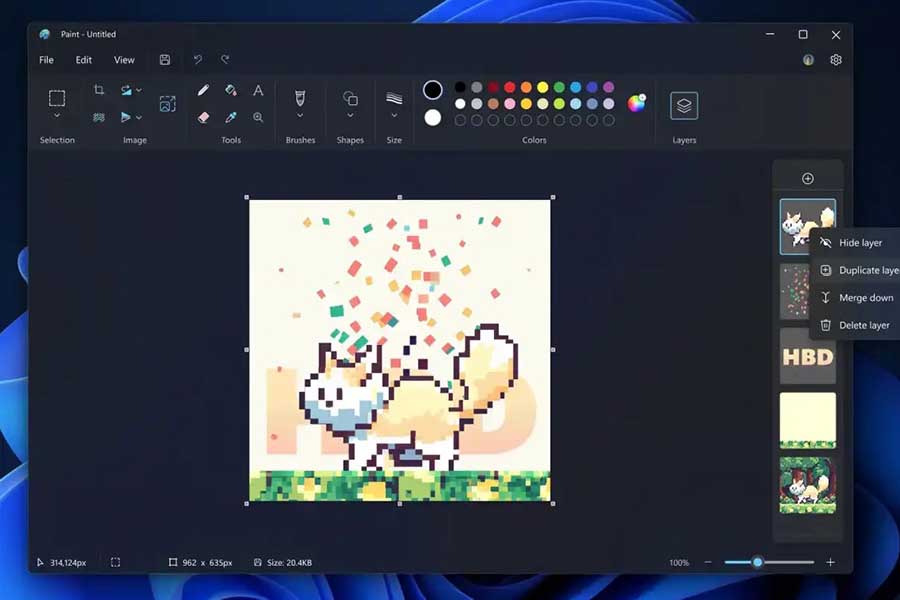Select the Fill bucket tool
900x600 pixels.
(231, 90)
